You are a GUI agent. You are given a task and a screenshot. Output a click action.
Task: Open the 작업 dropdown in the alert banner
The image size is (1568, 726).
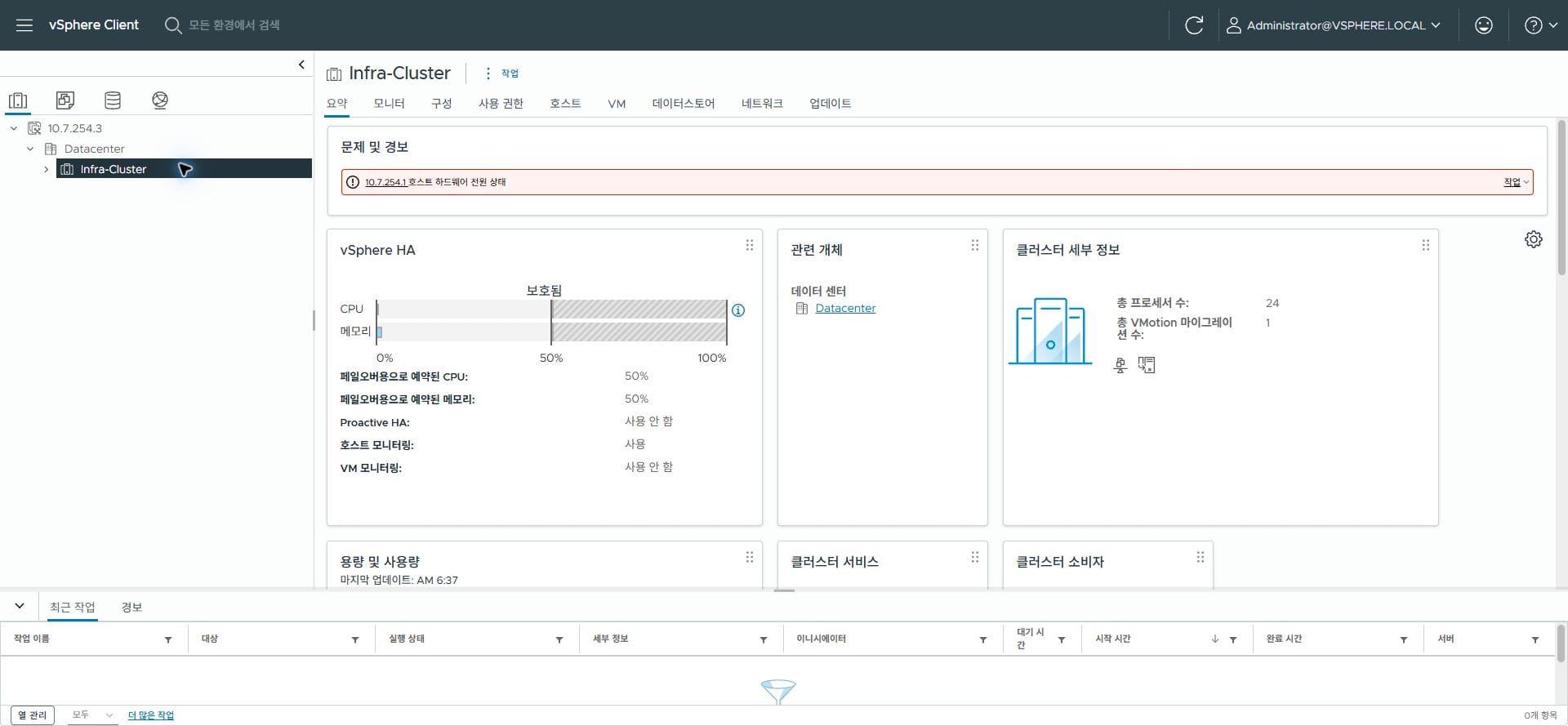(x=1517, y=182)
